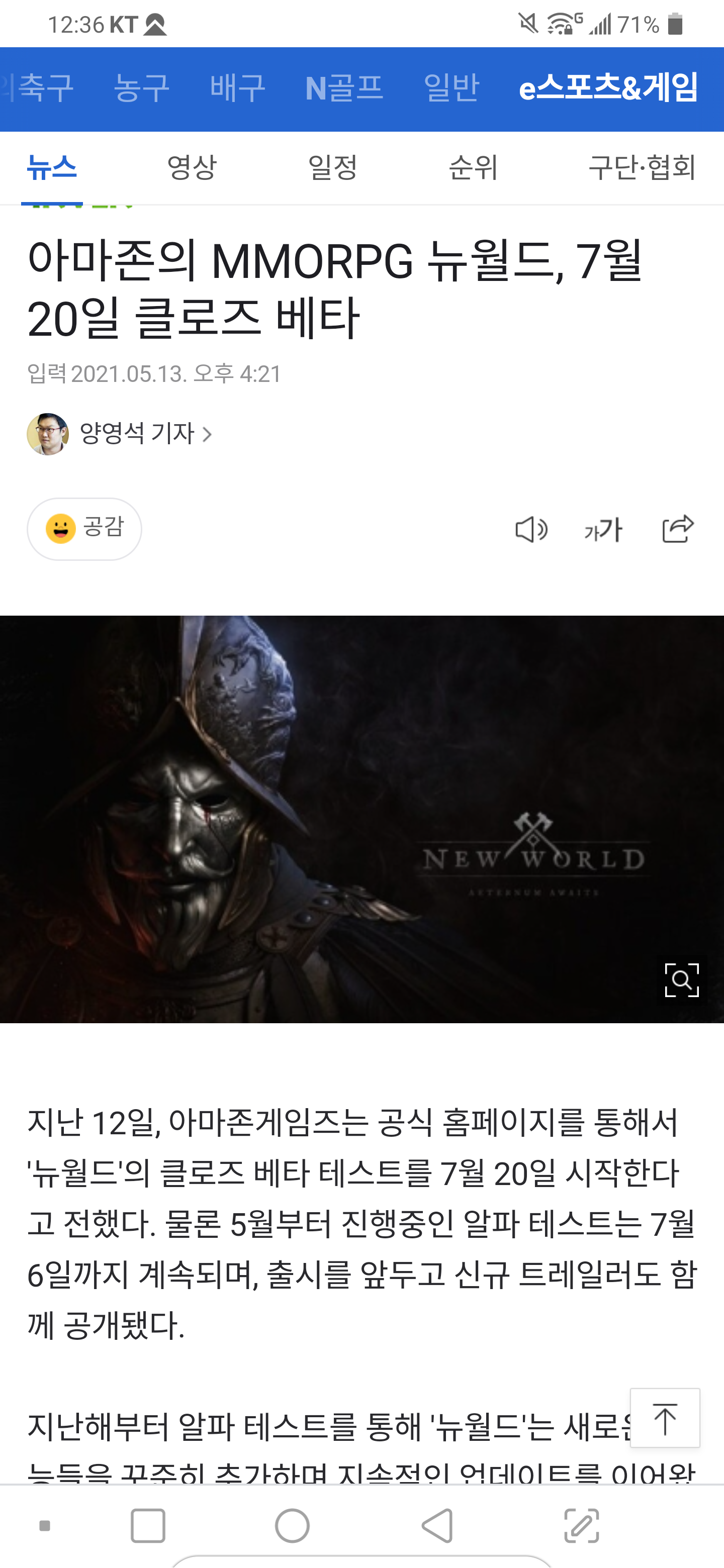724x1568 pixels.
Task: Switch to the 영상 tab
Action: [x=192, y=167]
